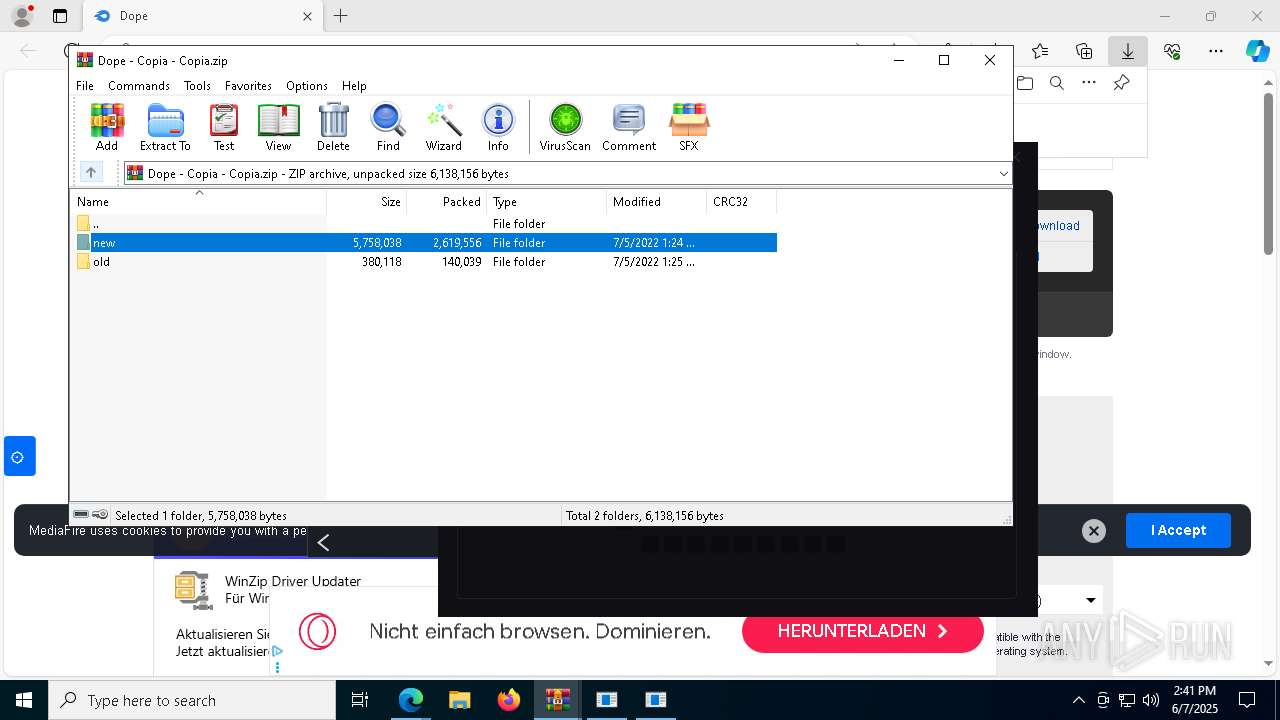Open Edge profile avatar

click(21, 16)
